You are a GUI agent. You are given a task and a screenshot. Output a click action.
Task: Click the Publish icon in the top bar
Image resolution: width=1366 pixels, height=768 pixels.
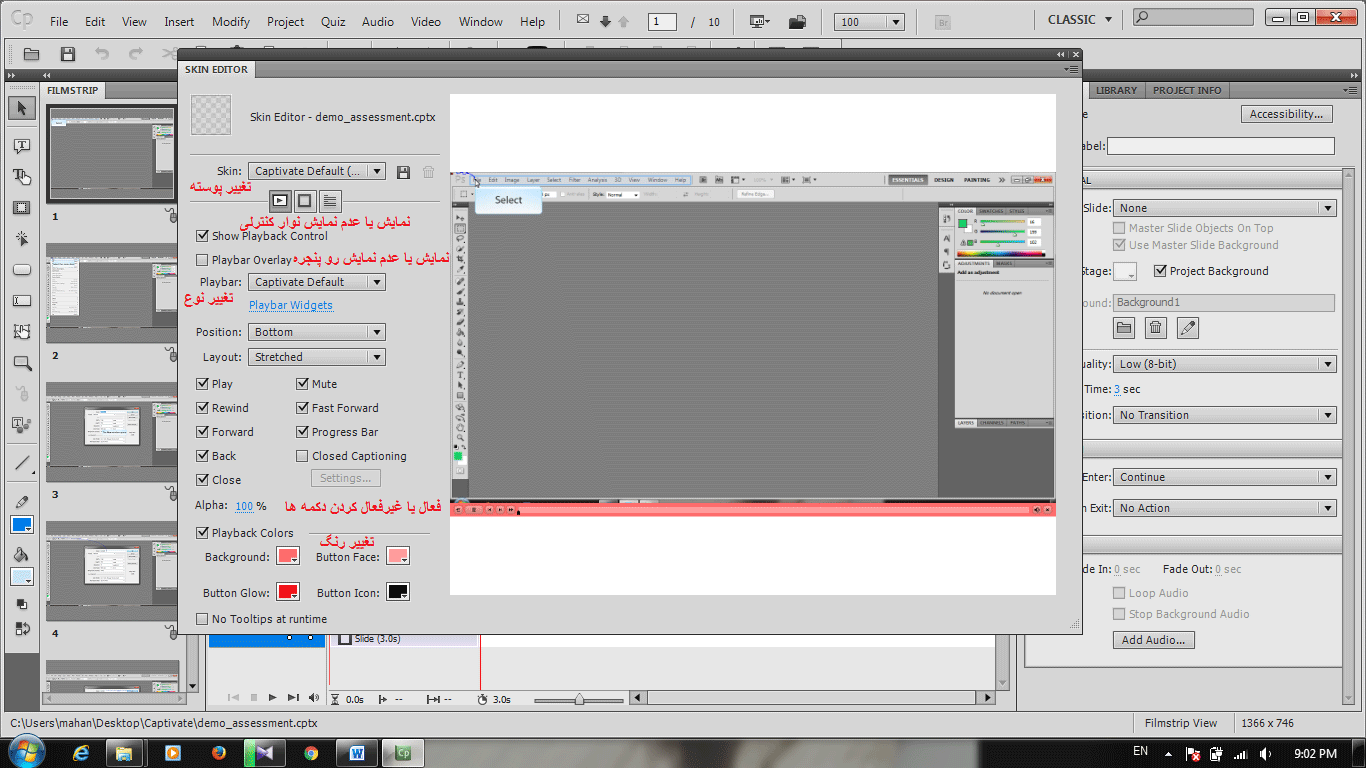point(797,21)
